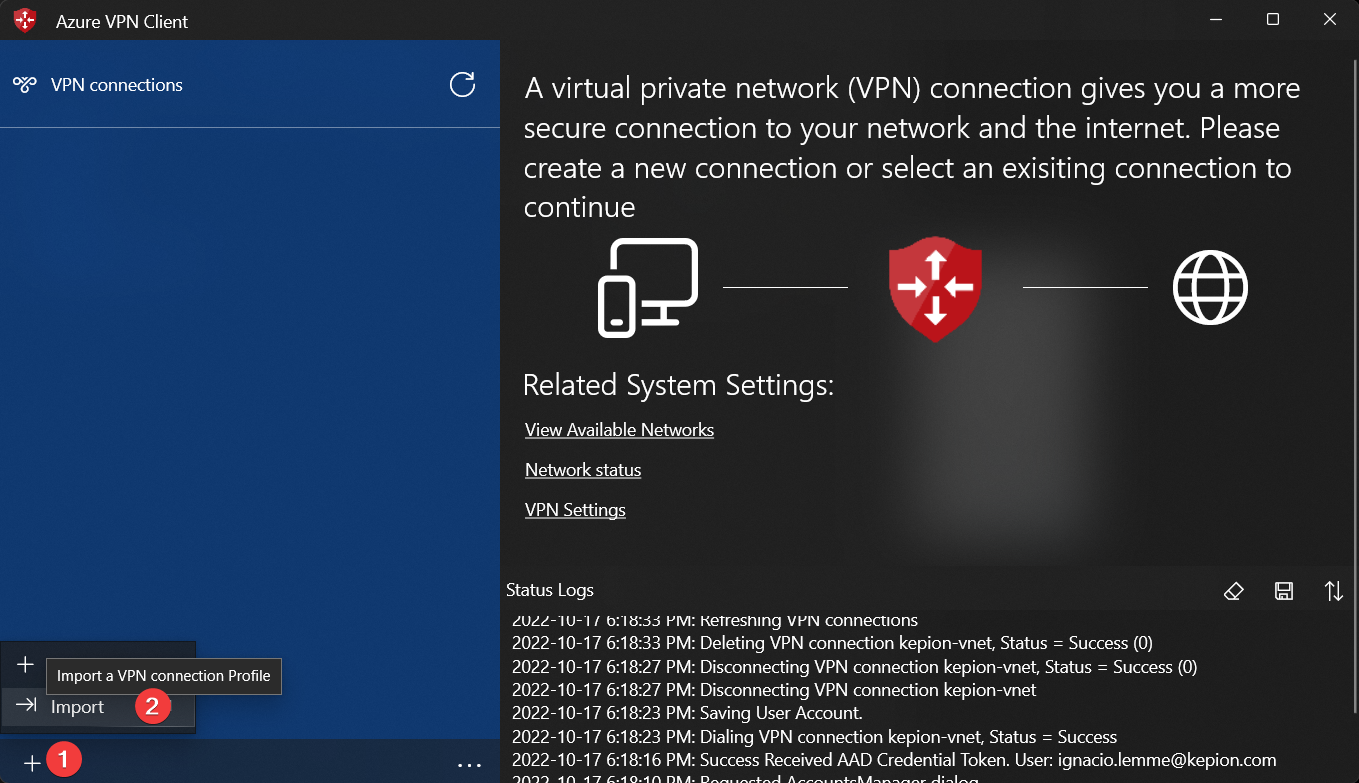Click the red shield gateway icon
Image resolution: width=1359 pixels, height=783 pixels.
[x=935, y=287]
